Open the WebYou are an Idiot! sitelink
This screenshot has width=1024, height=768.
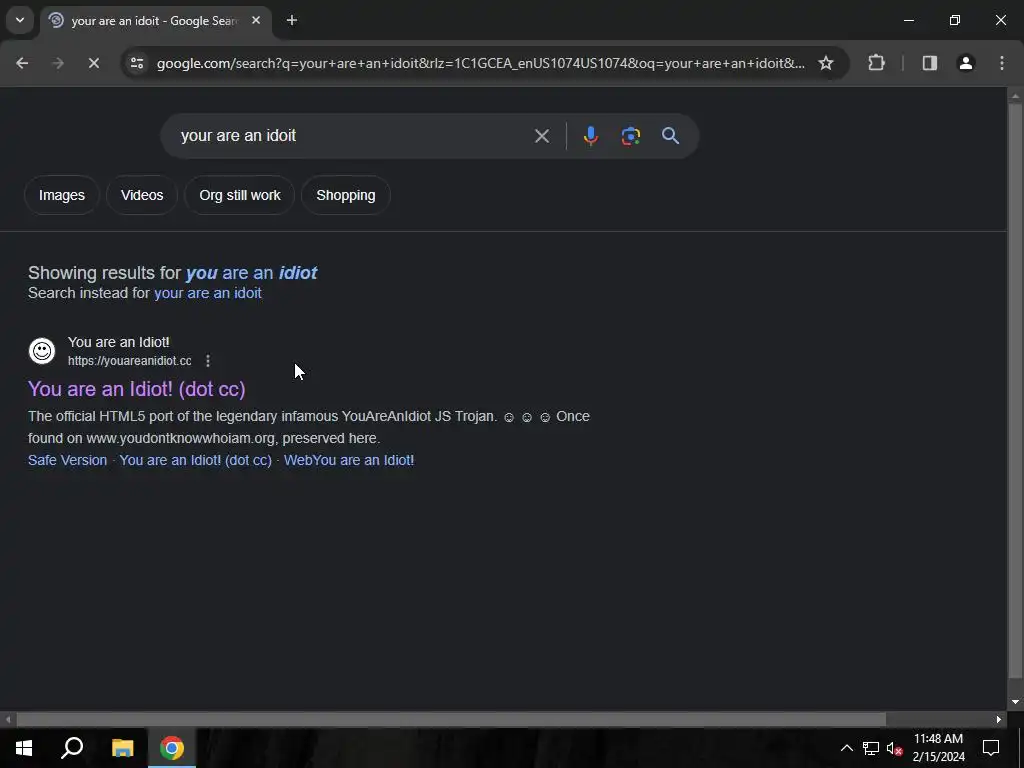pyautogui.click(x=349, y=460)
